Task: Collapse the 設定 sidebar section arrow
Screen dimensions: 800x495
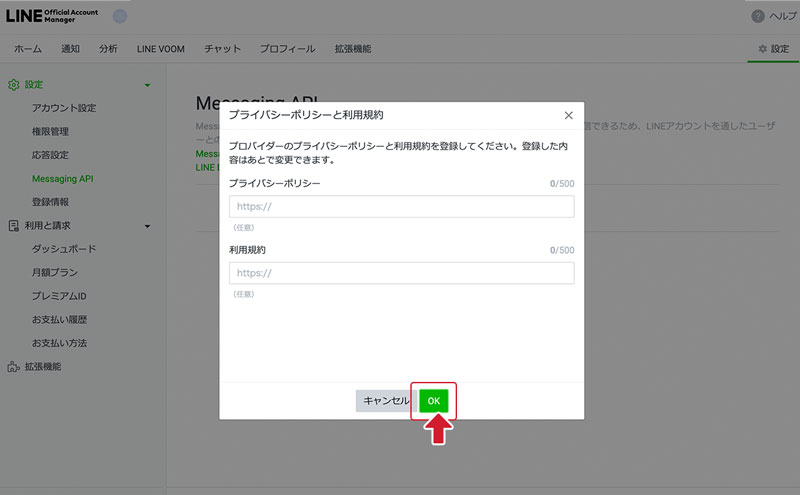Action: click(147, 85)
